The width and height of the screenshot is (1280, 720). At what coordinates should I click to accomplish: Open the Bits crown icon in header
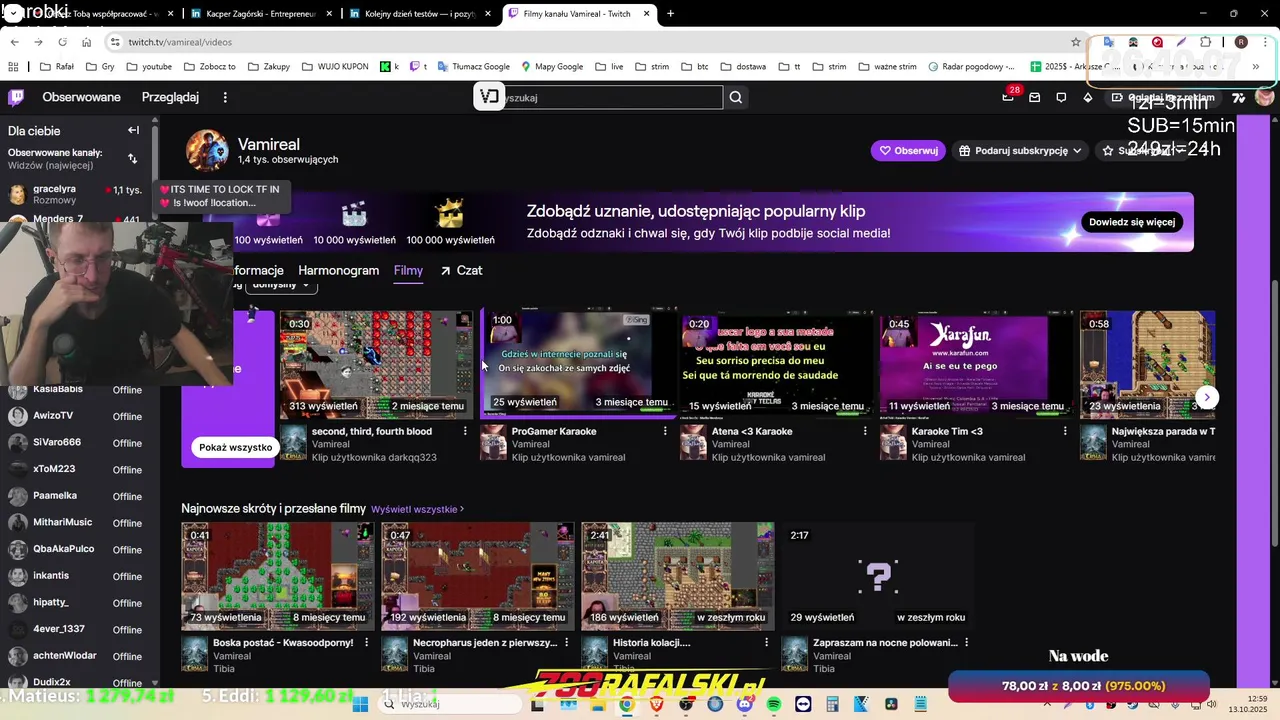pyautogui.click(x=1088, y=97)
